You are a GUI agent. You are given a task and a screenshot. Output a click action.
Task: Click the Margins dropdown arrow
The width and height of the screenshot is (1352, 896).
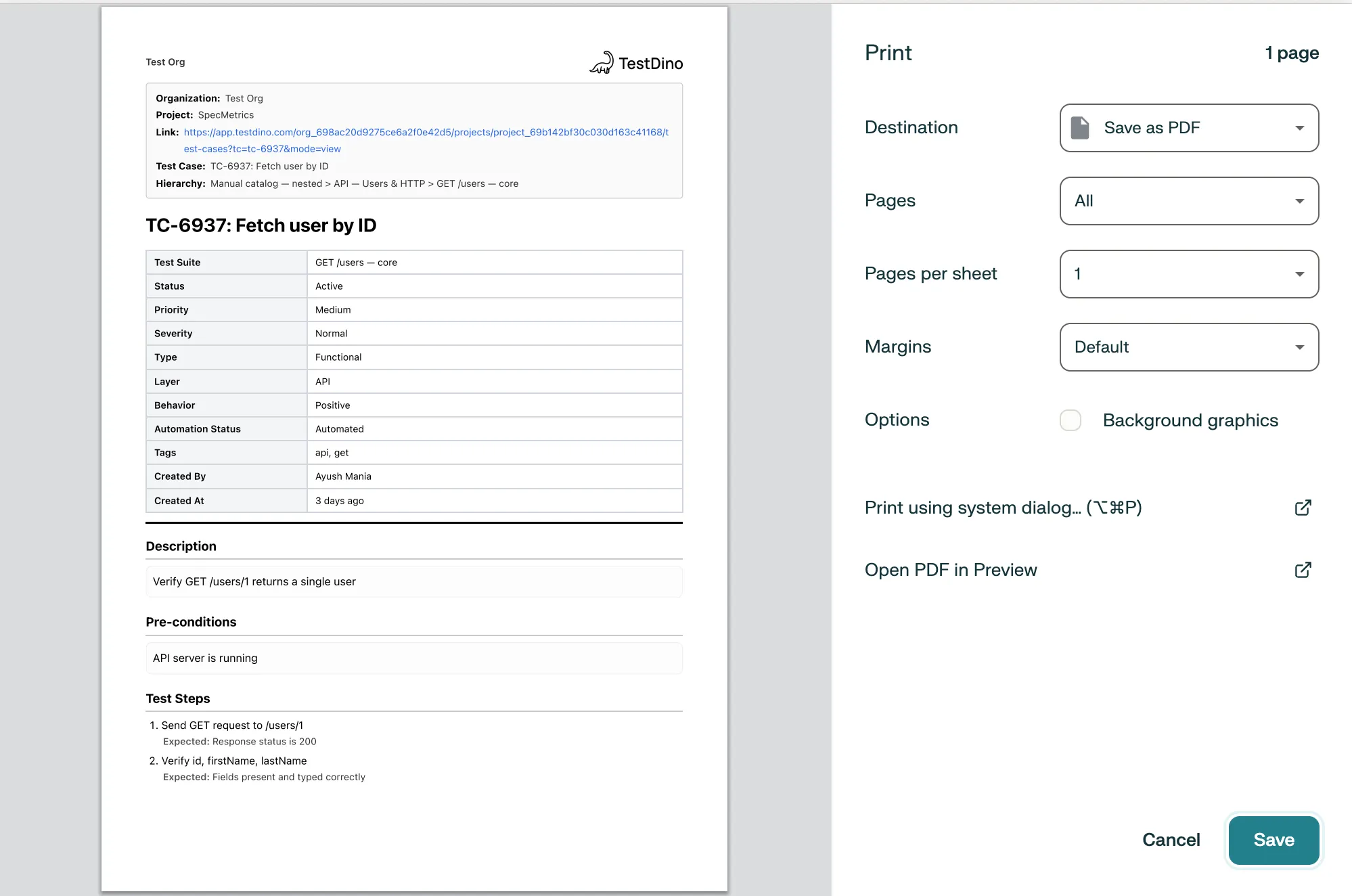coord(1299,346)
